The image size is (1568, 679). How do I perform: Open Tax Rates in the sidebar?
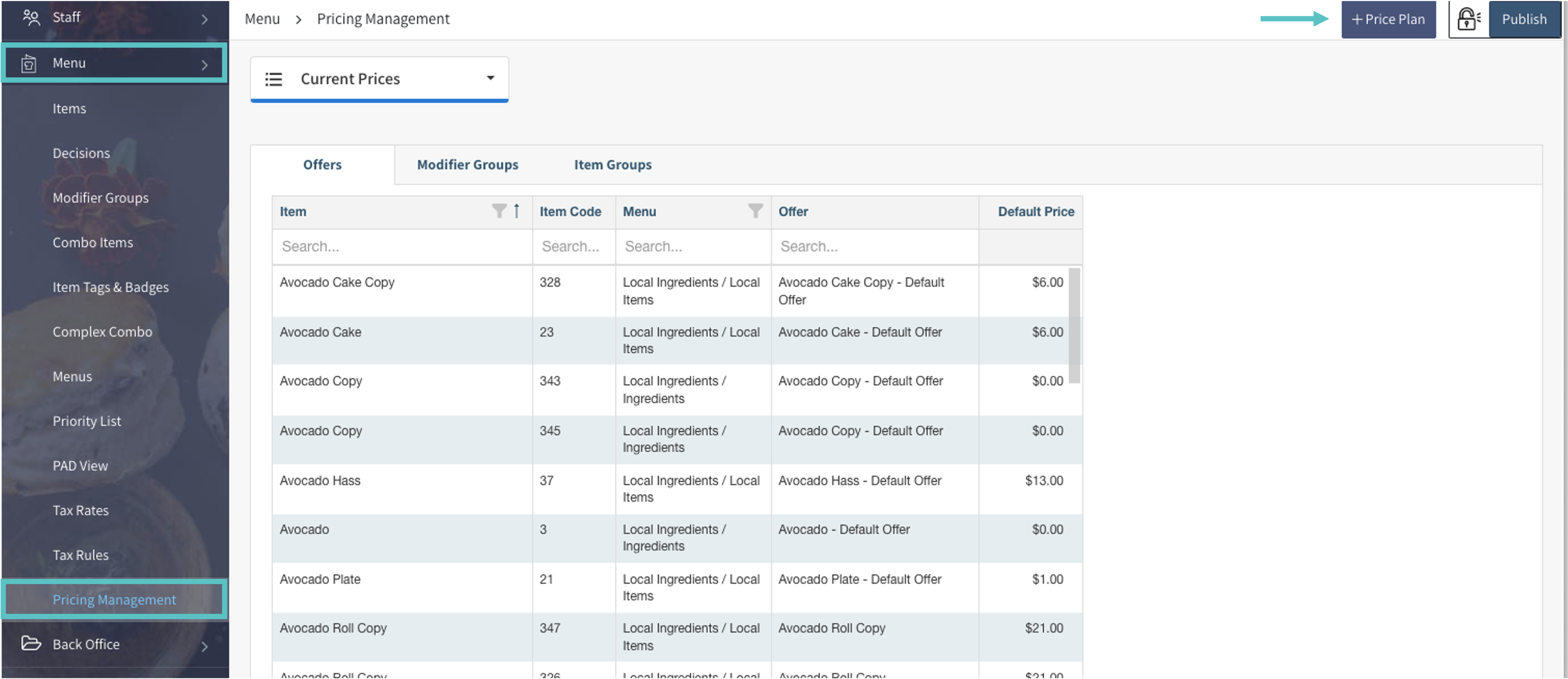tap(80, 510)
